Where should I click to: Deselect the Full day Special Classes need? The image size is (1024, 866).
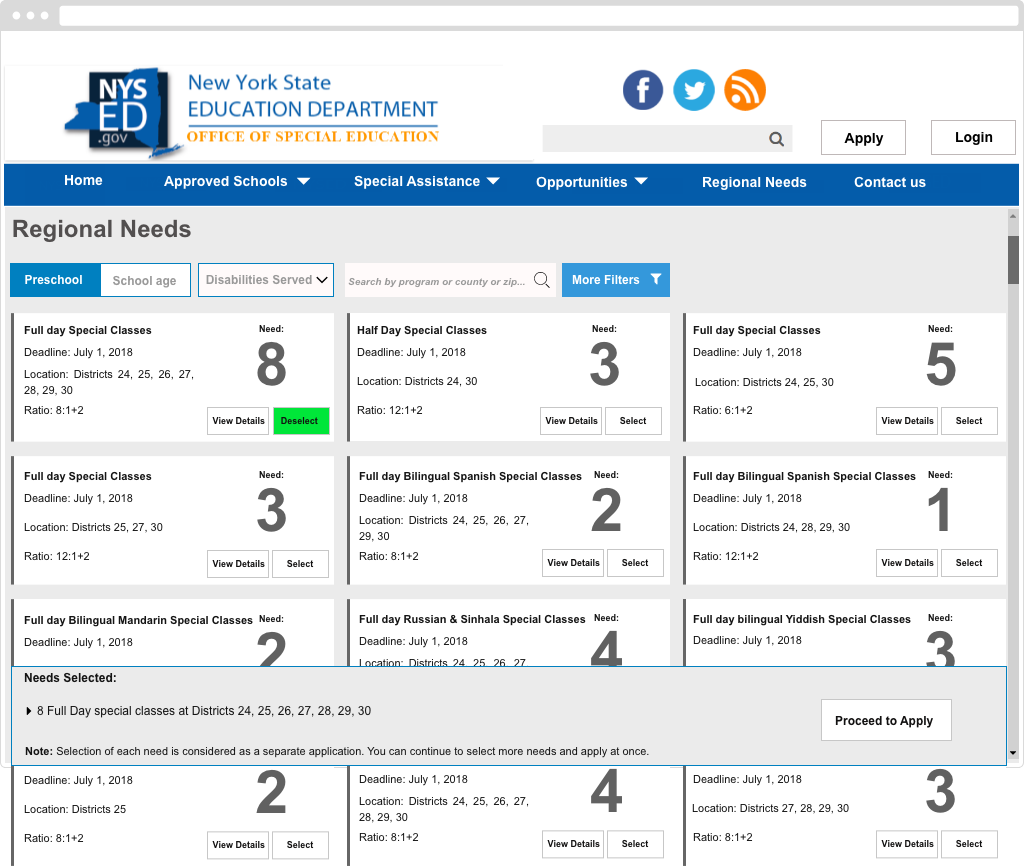[x=300, y=421]
